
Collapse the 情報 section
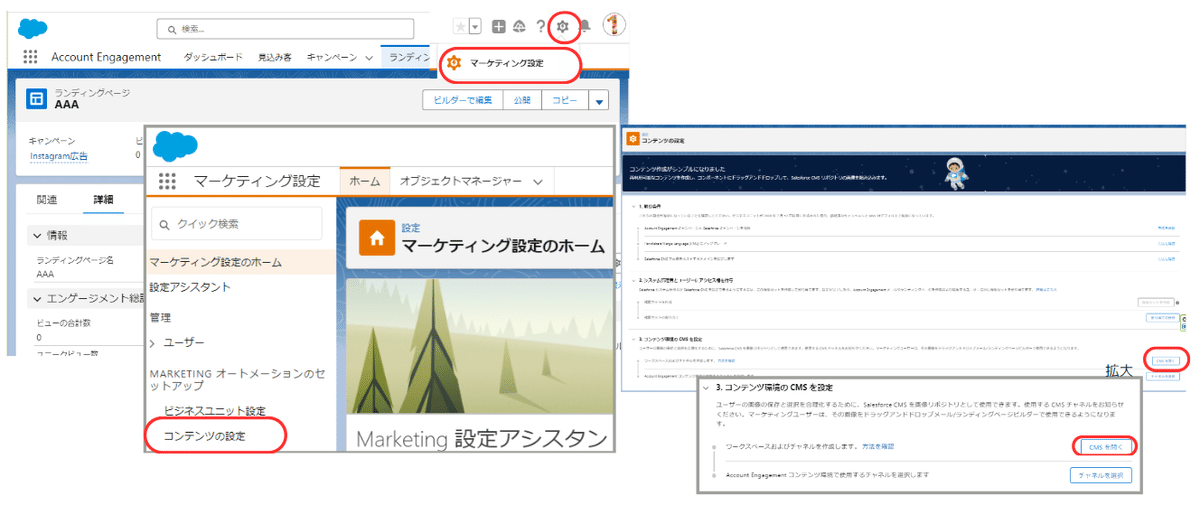36,235
